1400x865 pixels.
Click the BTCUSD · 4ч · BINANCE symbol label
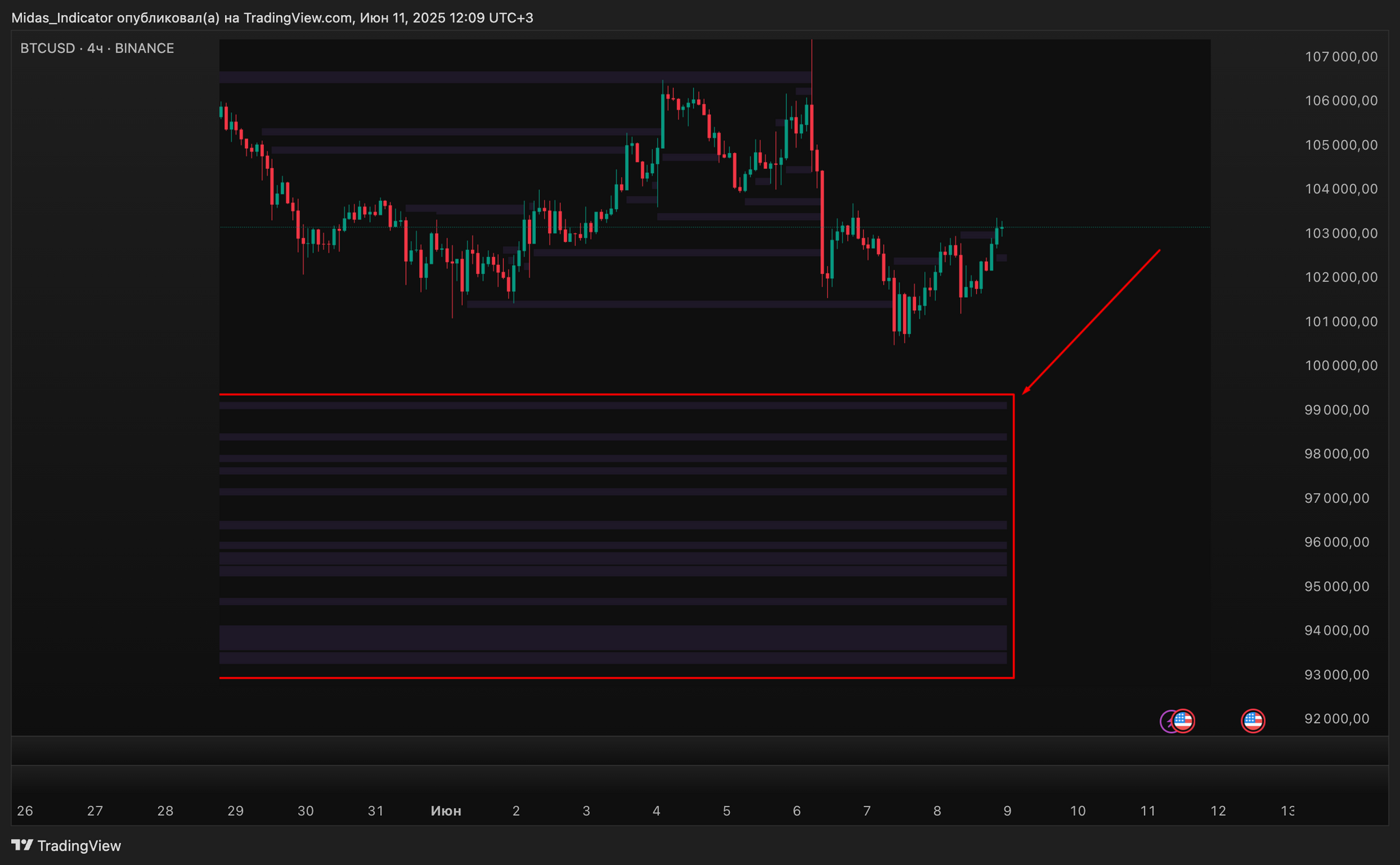point(97,49)
